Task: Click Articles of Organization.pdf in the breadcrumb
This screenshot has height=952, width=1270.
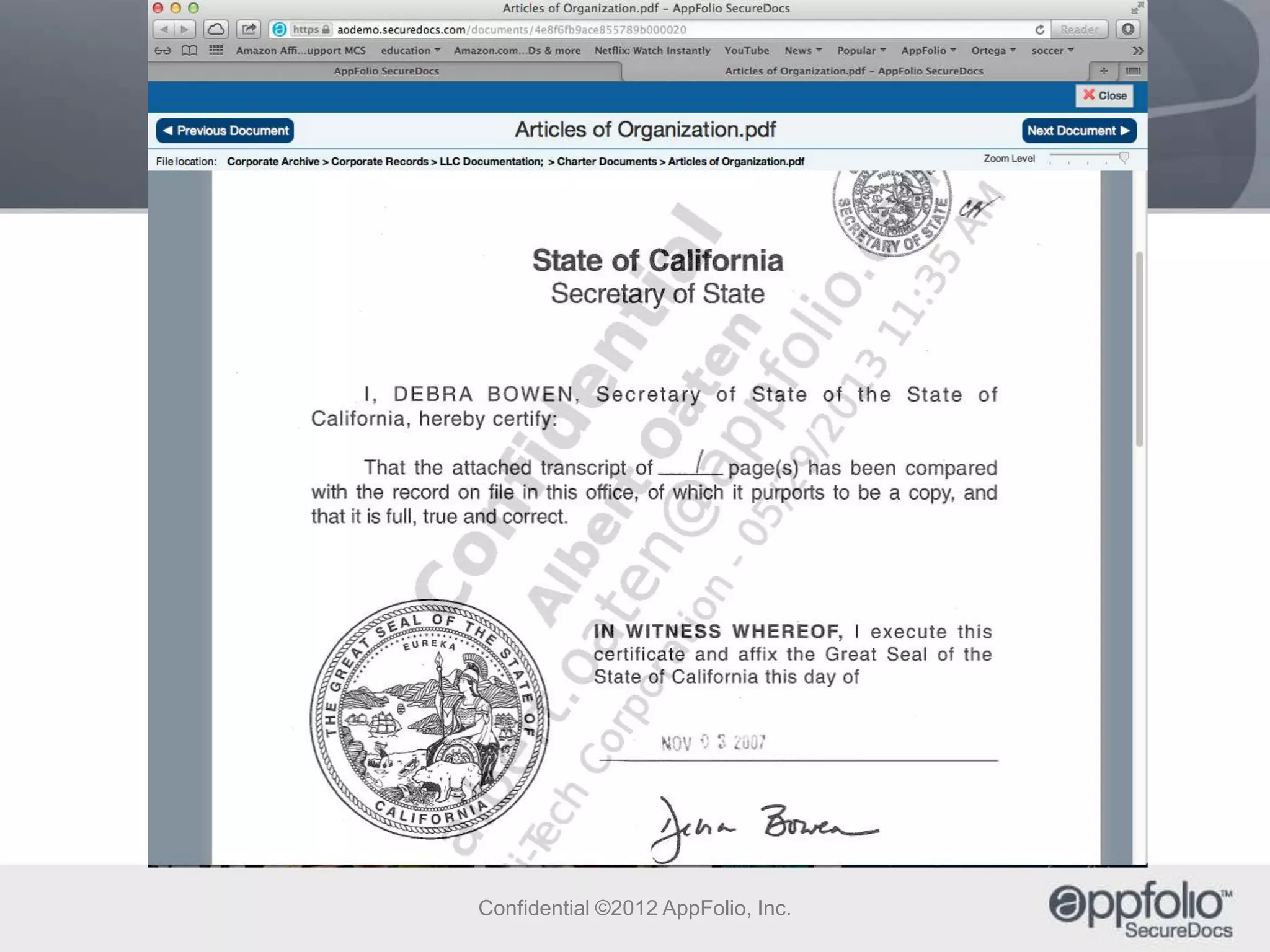Action: pos(736,162)
